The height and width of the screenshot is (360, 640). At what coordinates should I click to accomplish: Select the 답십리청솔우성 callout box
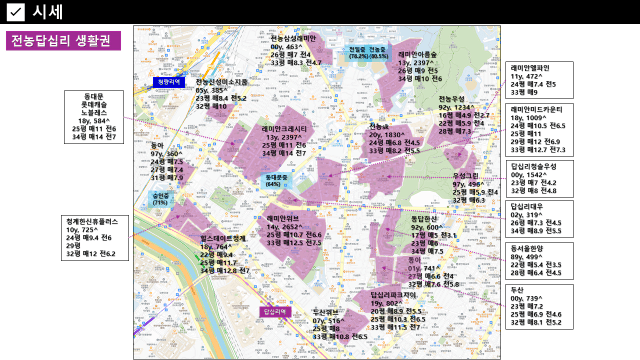point(539,179)
